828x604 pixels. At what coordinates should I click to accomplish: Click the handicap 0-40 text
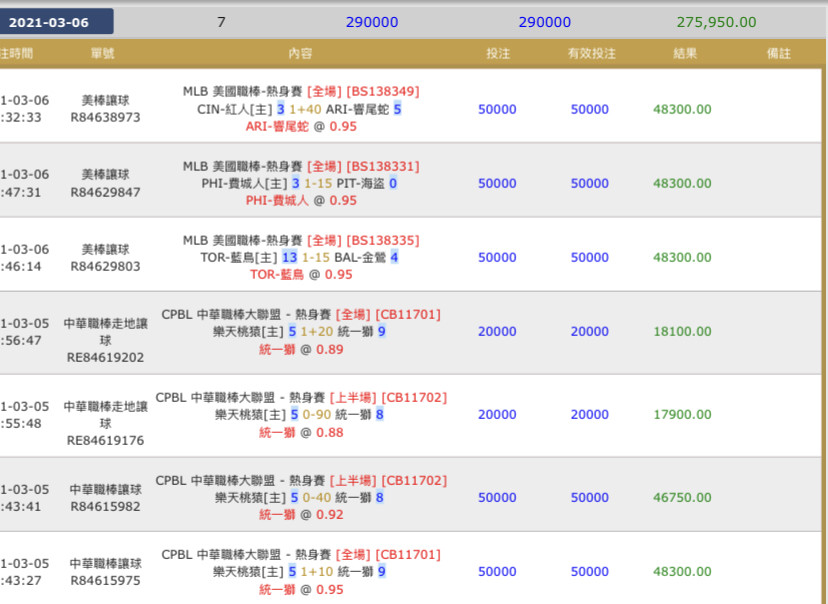click(x=317, y=497)
